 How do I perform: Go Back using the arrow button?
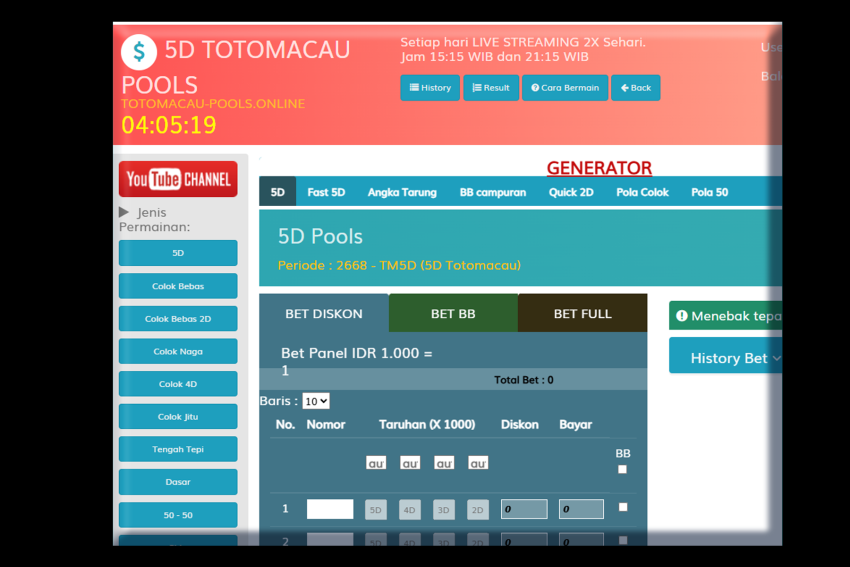pyautogui.click(x=635, y=88)
